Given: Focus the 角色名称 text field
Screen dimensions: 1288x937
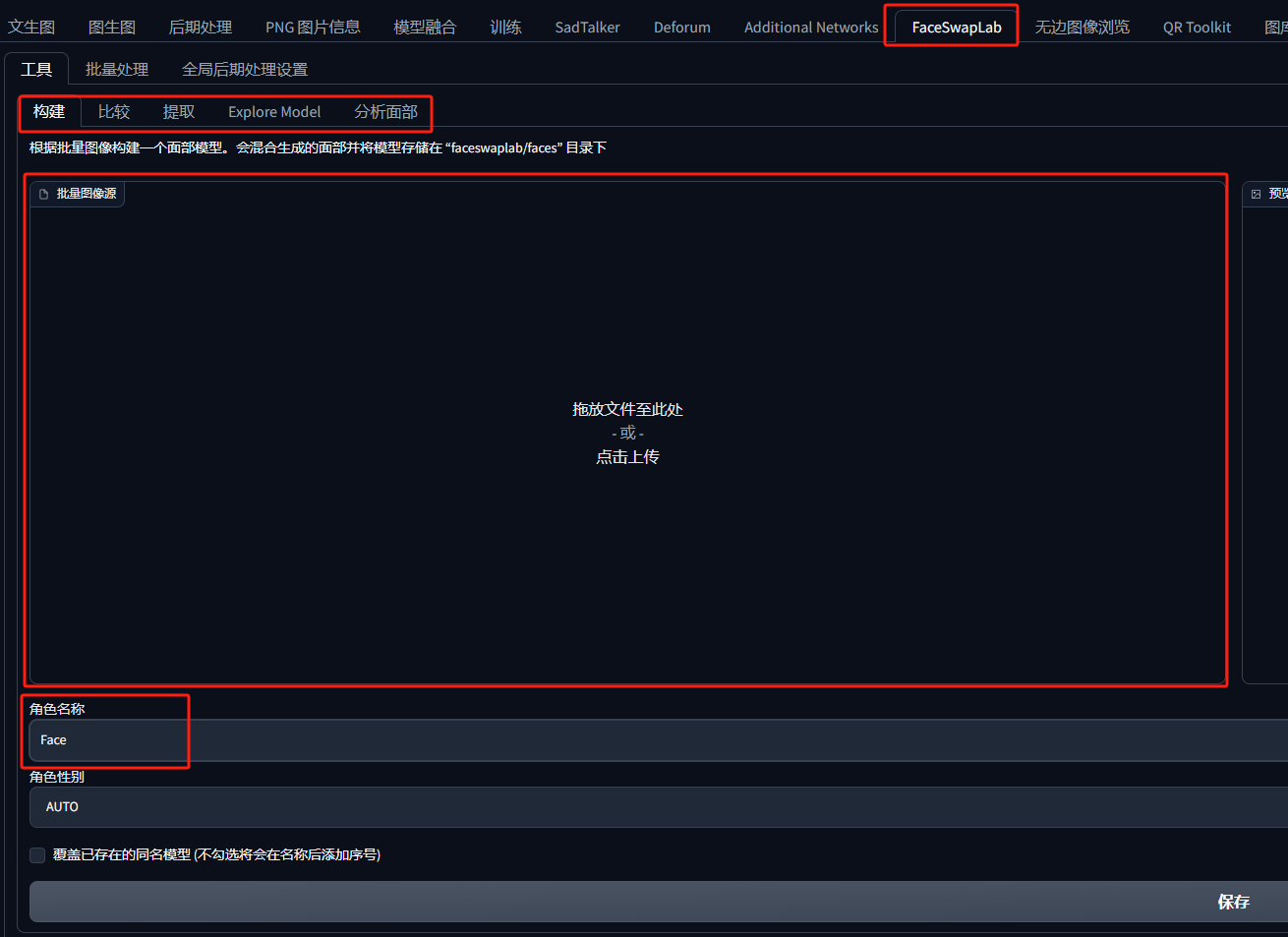Looking at the screenshot, I should click(x=659, y=739).
